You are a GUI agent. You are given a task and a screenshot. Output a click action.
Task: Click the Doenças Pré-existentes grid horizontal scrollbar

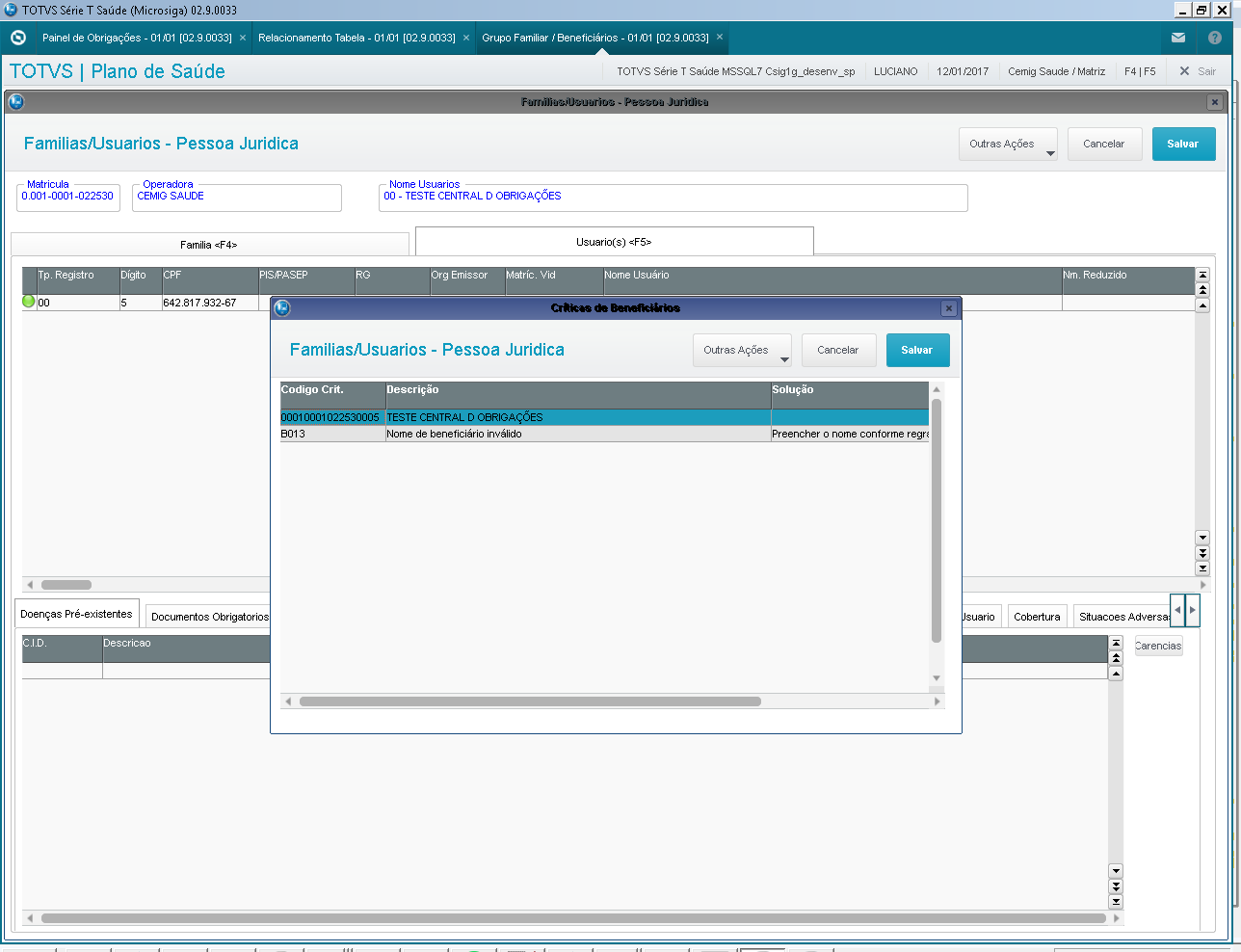(573, 918)
